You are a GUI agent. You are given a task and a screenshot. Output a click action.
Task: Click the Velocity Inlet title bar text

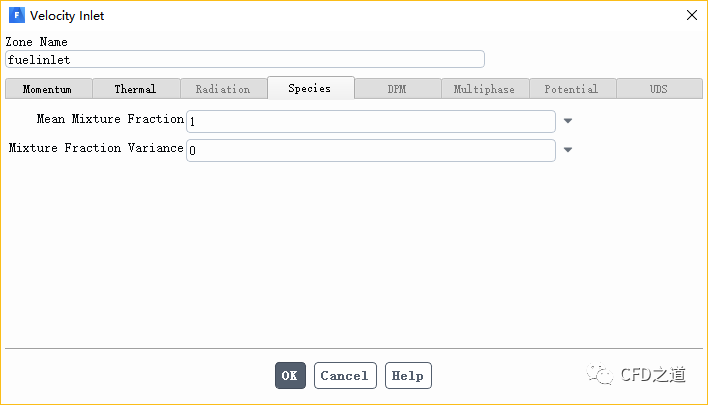point(67,15)
